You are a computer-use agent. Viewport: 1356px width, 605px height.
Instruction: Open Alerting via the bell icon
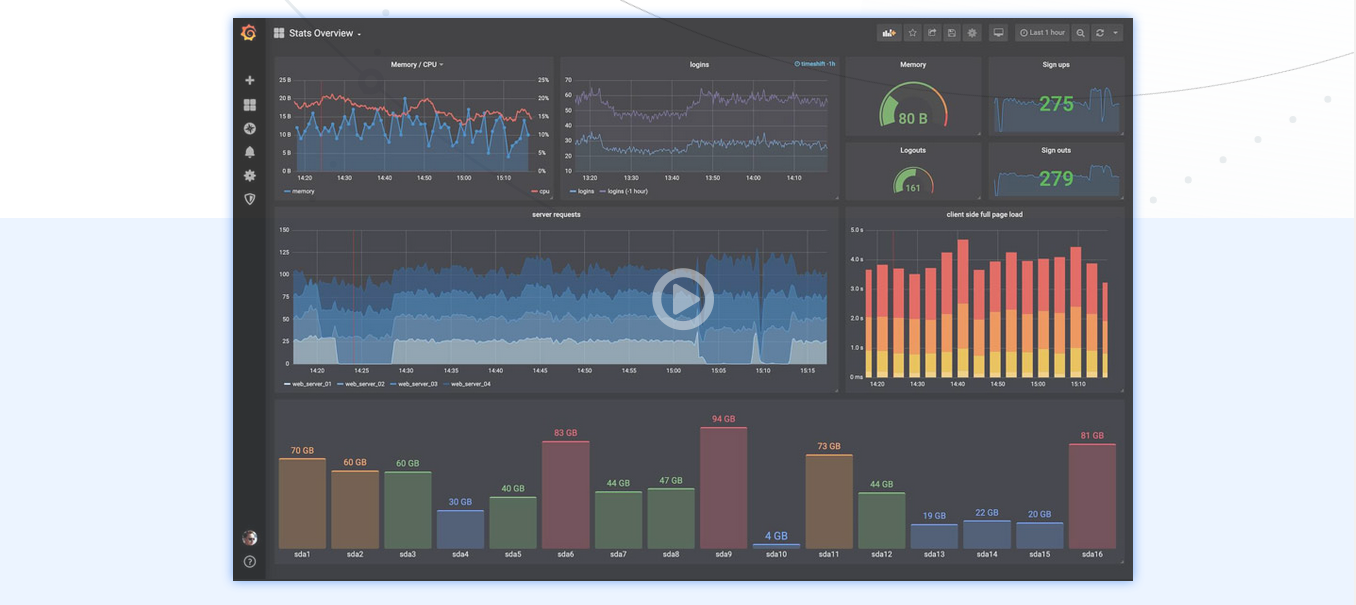click(x=249, y=151)
